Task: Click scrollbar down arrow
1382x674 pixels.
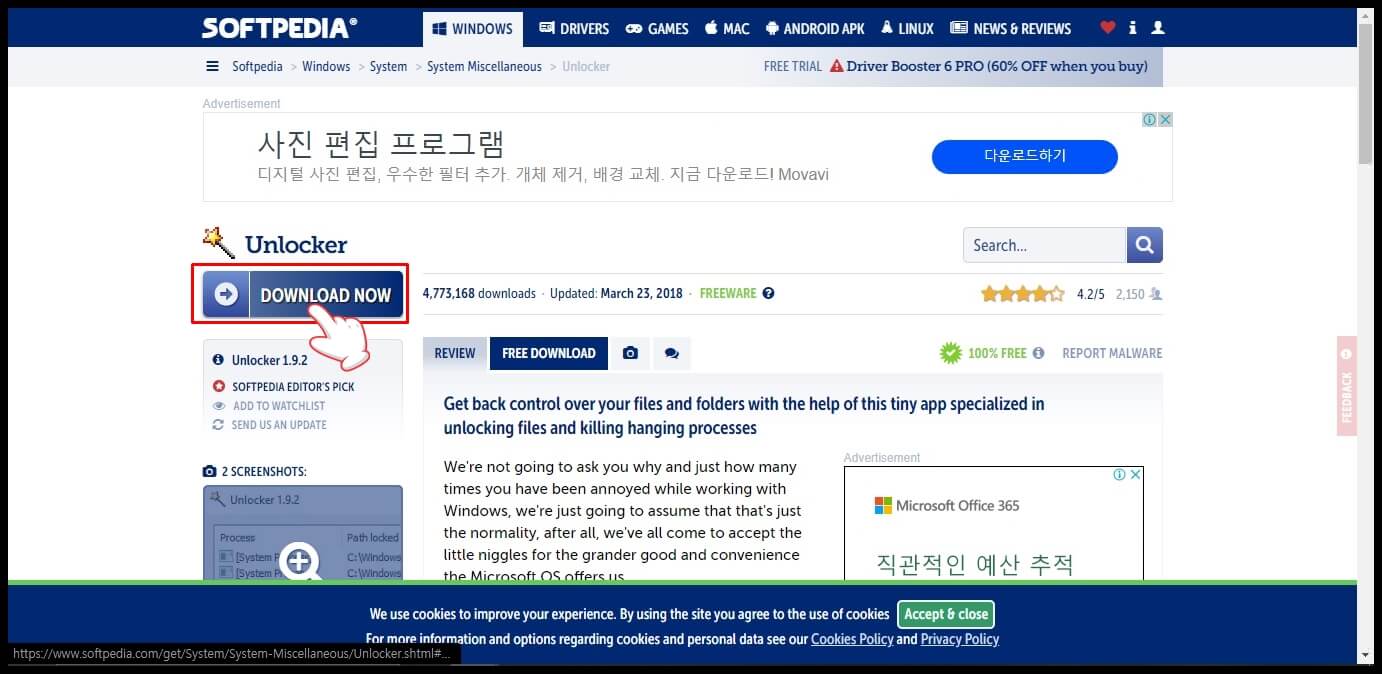Action: 1366,654
